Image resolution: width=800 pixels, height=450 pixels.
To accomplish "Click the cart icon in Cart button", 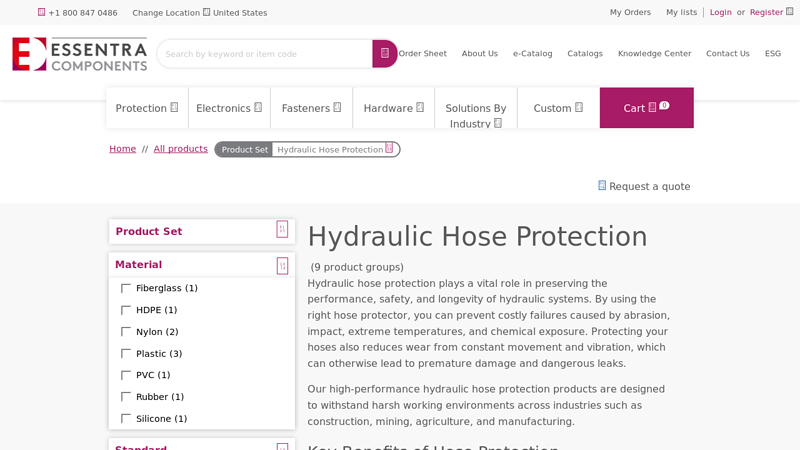I will 652,107.
